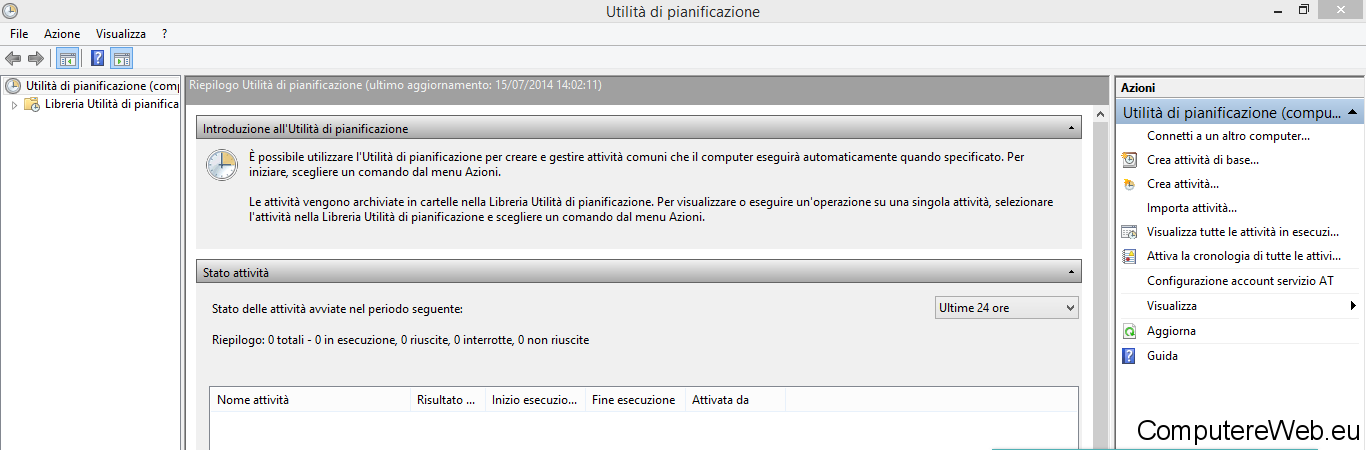Screen dimensions: 1366x450
Task: Toggle the console tree pane toolbar icon
Action: tap(68, 58)
